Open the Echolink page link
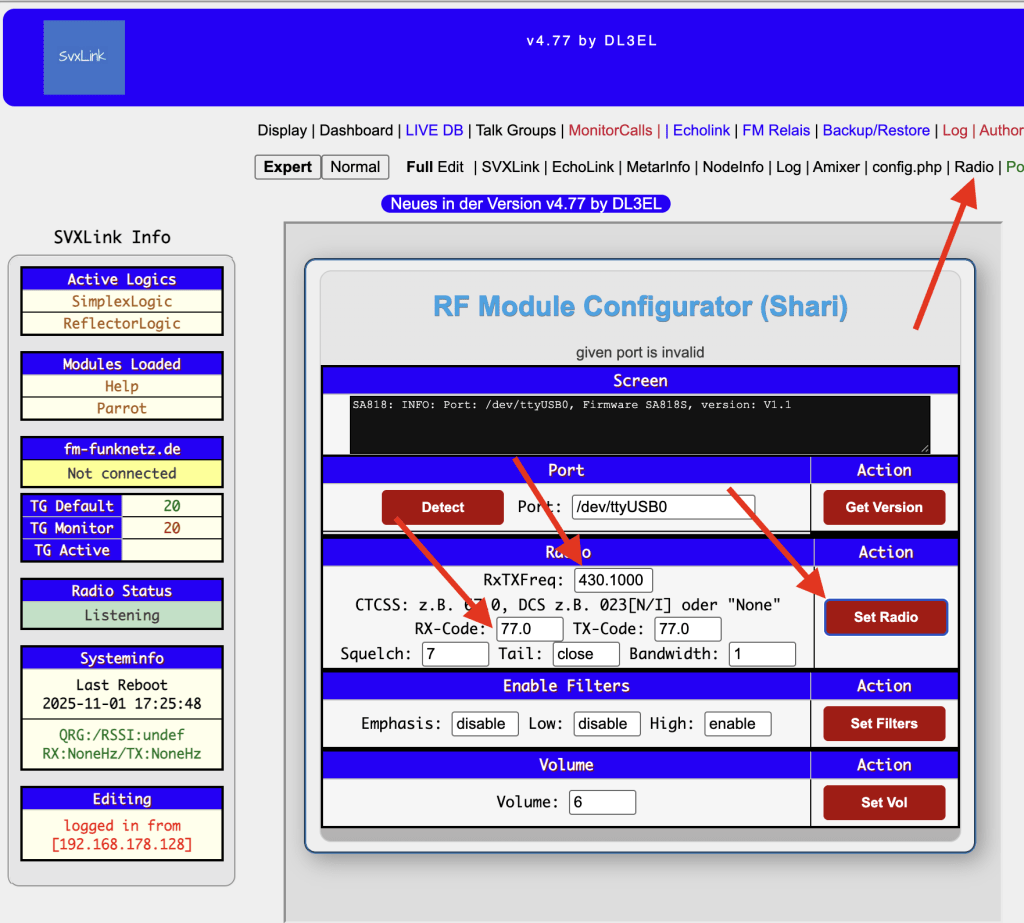The image size is (1024, 923). pos(701,130)
